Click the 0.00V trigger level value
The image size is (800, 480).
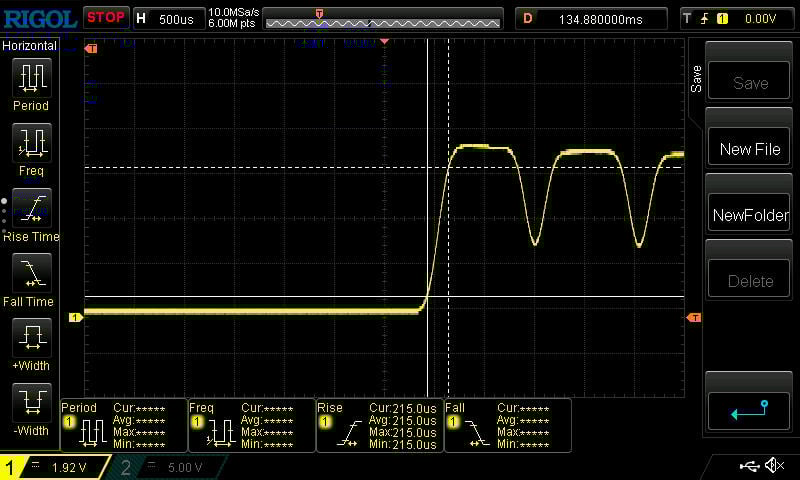(760, 19)
